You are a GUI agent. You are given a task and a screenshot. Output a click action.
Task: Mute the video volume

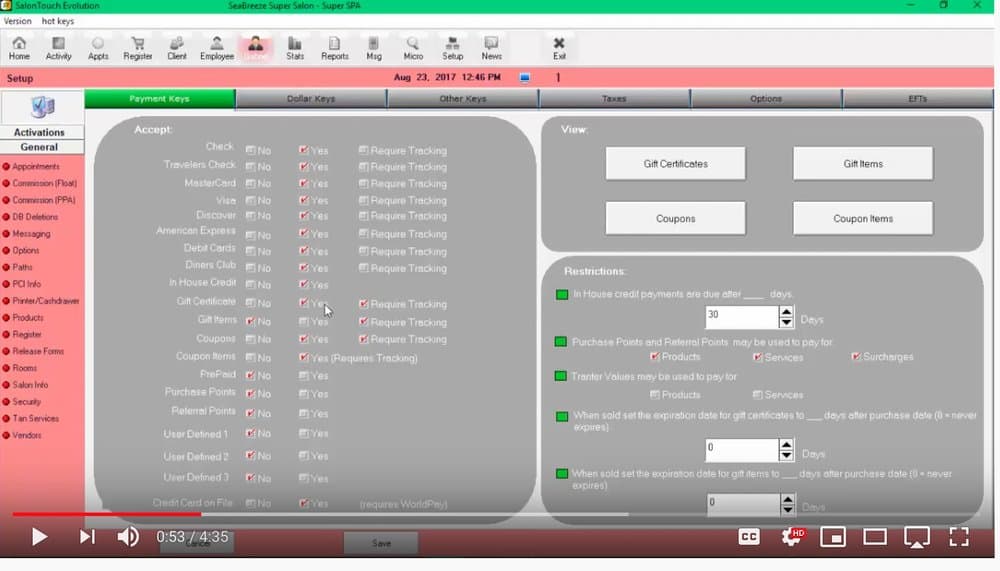128,537
